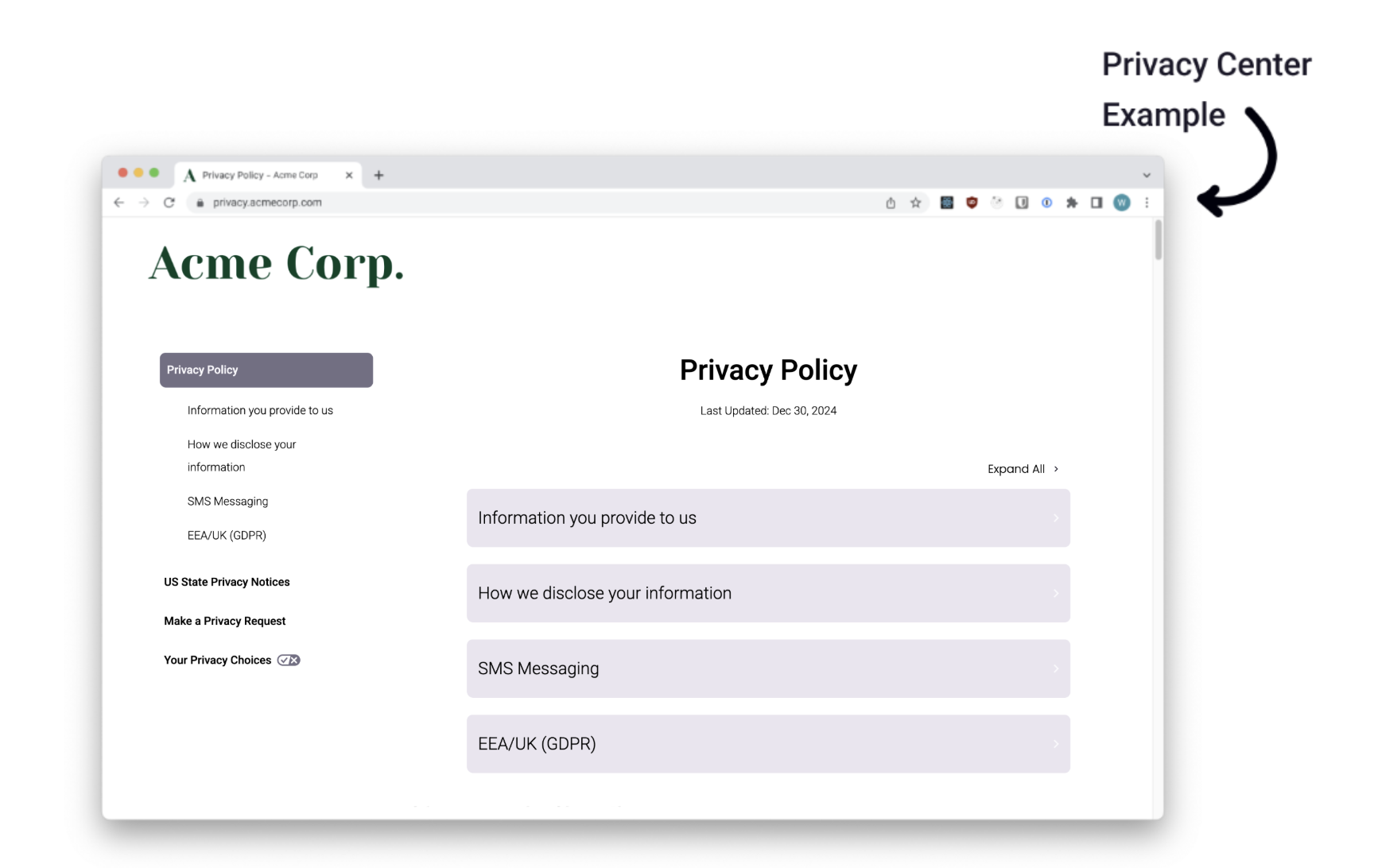This screenshot has height=868, width=1374.
Task: Expand the SMS Messaging accordion panel
Action: pyautogui.click(x=767, y=668)
